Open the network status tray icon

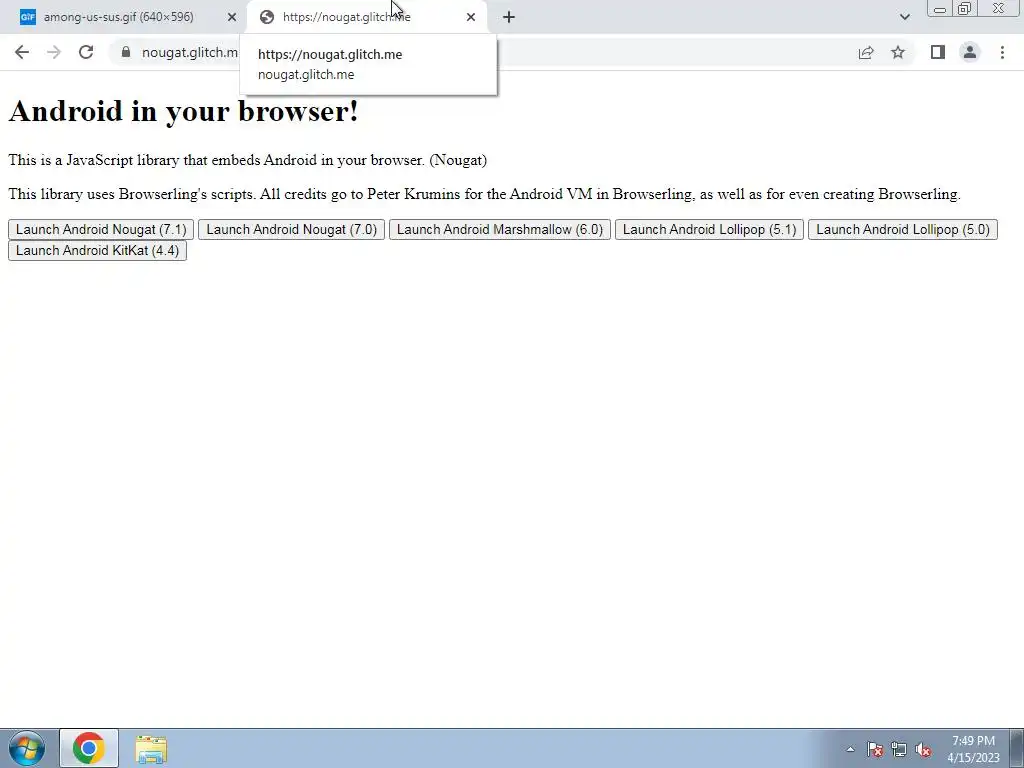tap(899, 749)
